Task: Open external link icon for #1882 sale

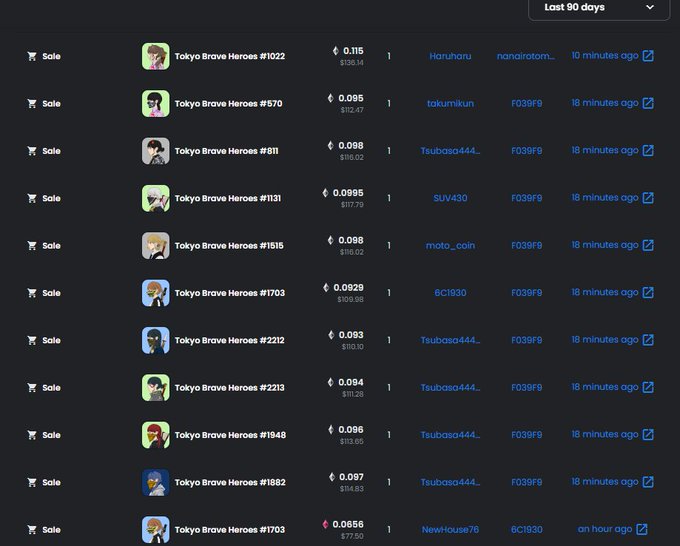Action: (648, 482)
